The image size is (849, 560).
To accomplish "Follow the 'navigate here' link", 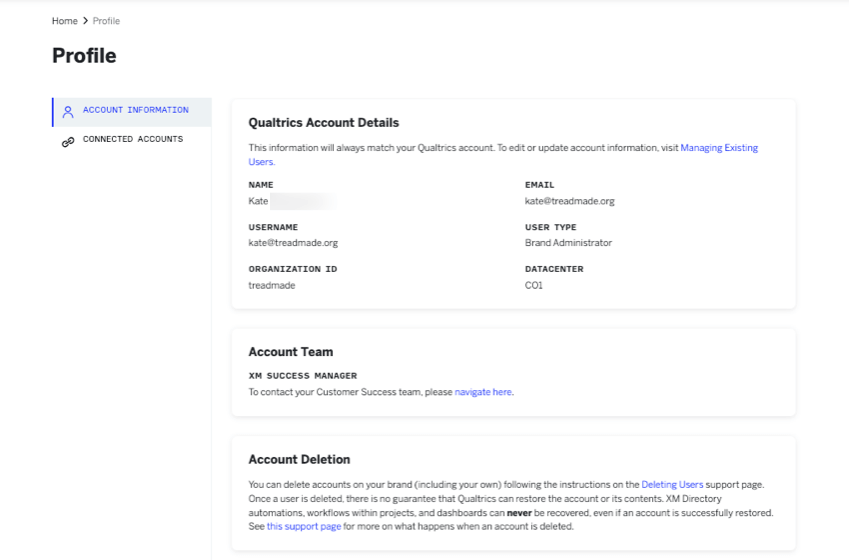I will (483, 392).
